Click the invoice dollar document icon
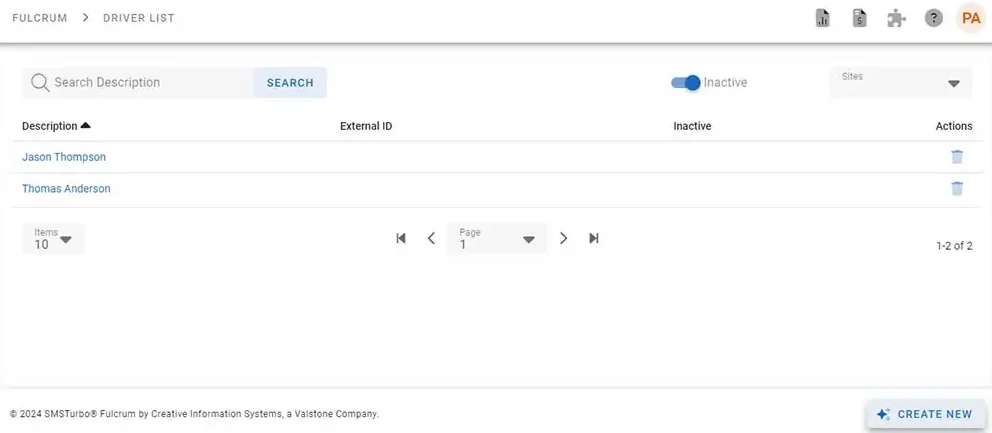 click(x=859, y=18)
